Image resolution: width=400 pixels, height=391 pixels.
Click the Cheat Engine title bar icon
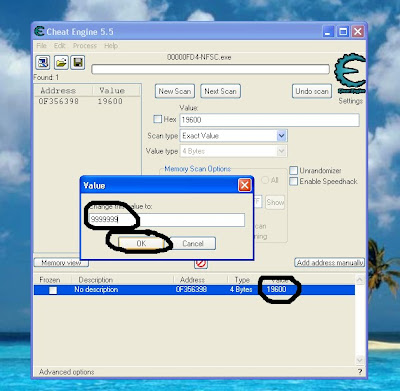(x=39, y=31)
